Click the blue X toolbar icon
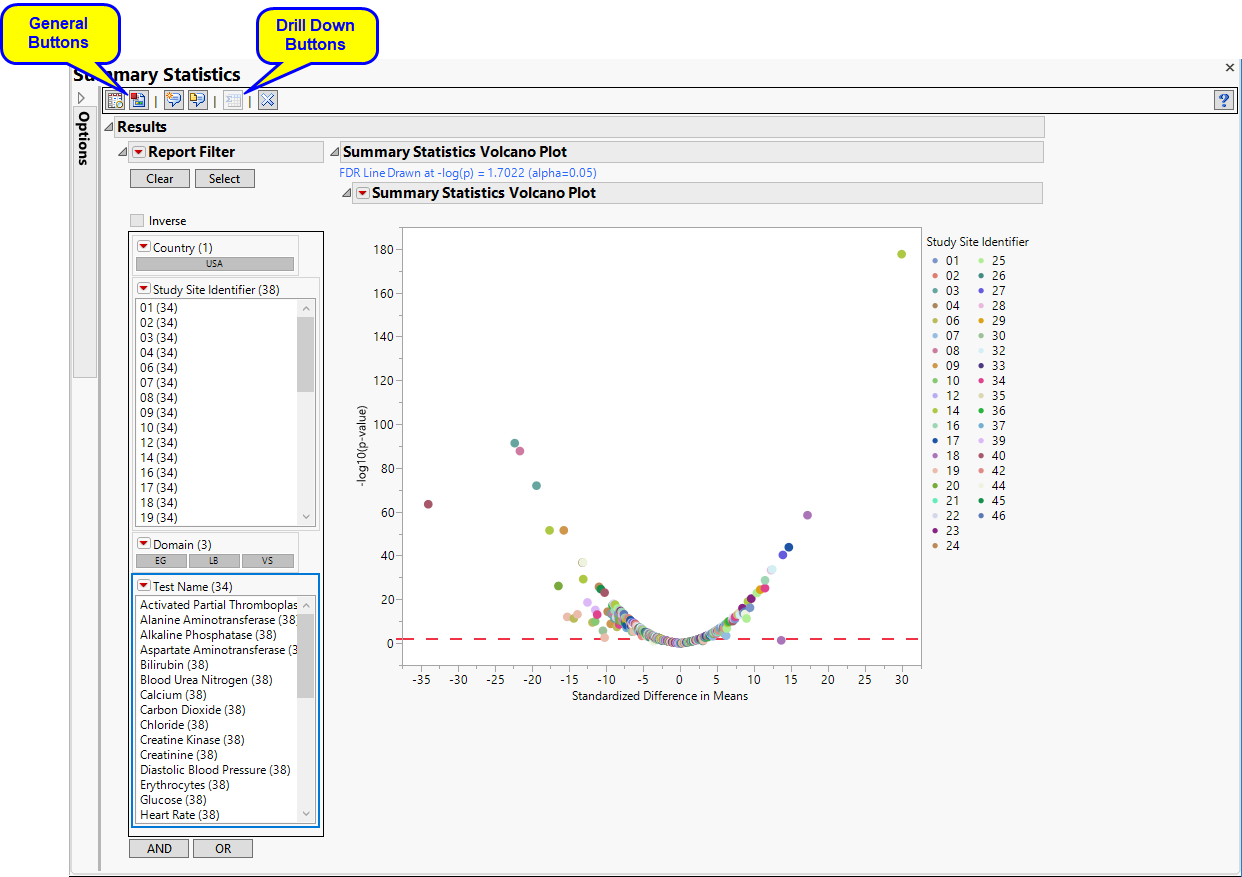Viewport: 1242px width, 877px height. point(267,100)
